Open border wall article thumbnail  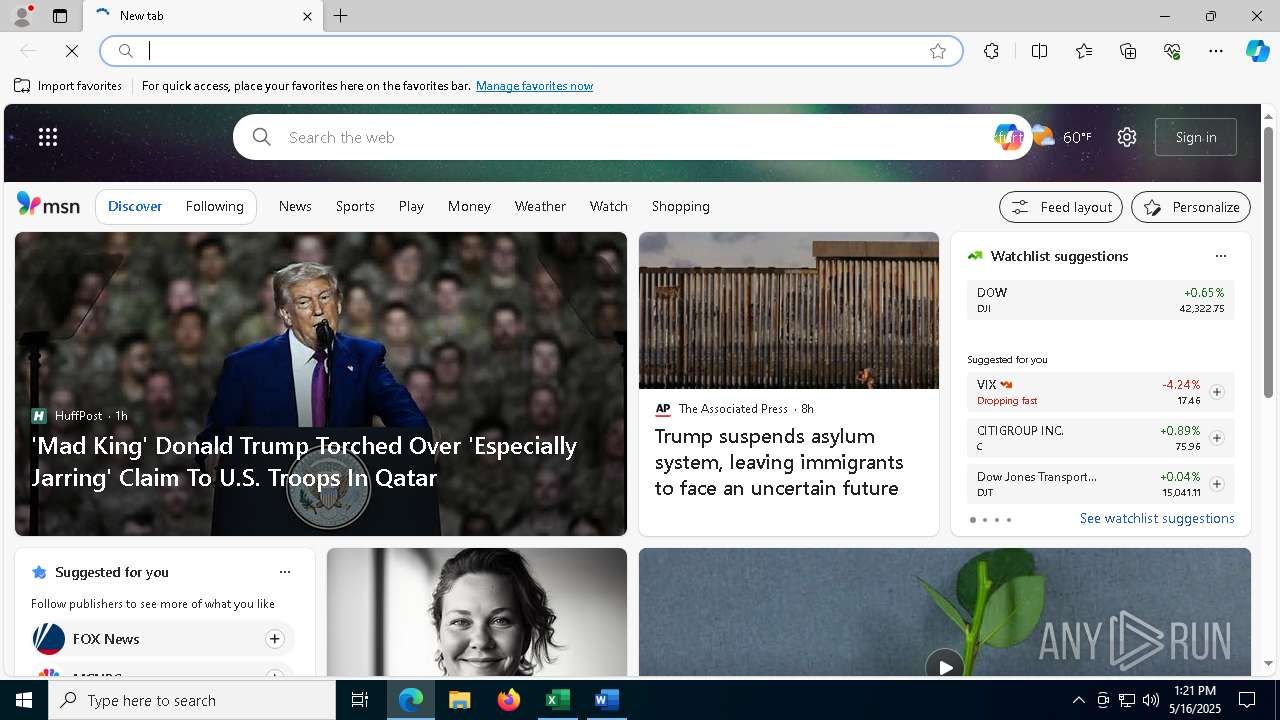(x=789, y=310)
